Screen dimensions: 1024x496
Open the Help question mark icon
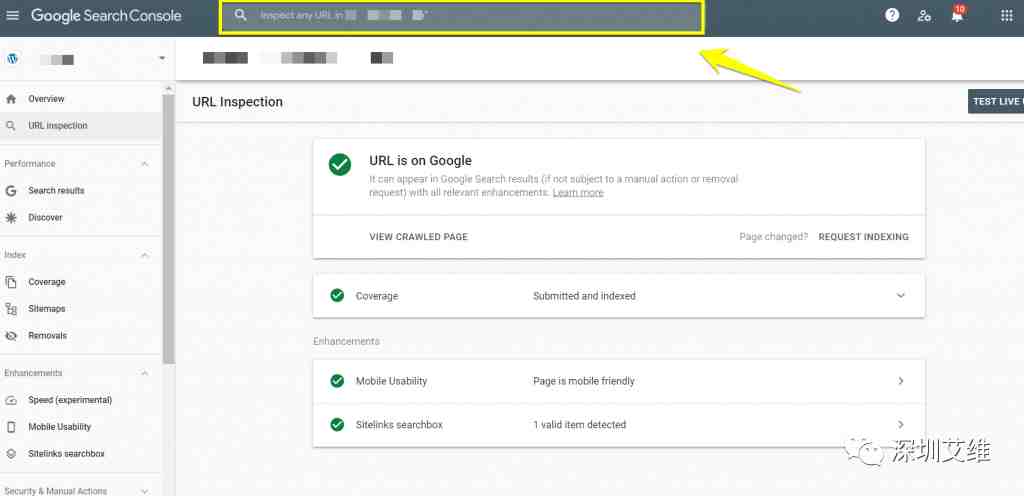892,16
